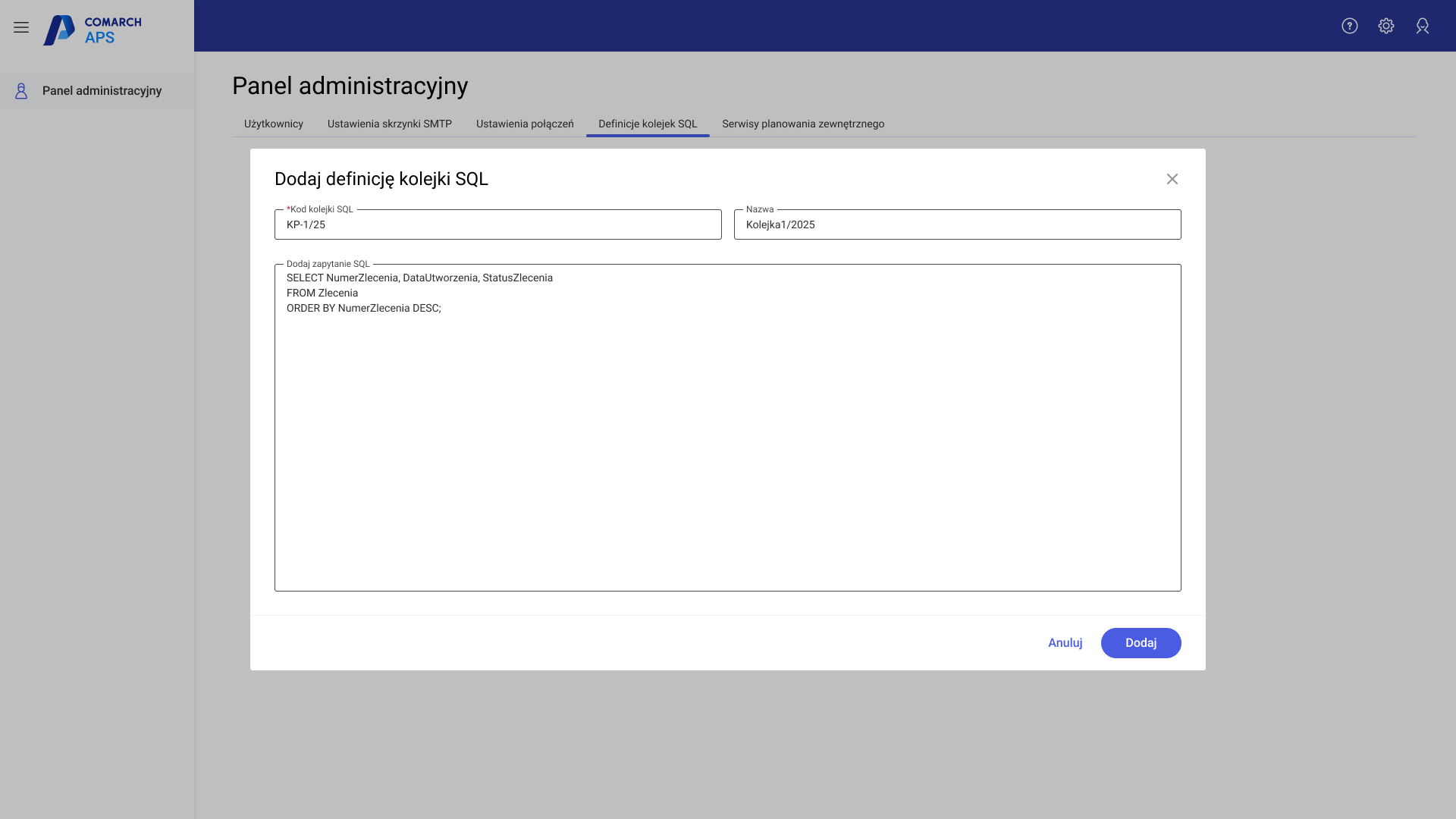Switch to the Użytkownicy tab
The height and width of the screenshot is (819, 1456).
(273, 124)
